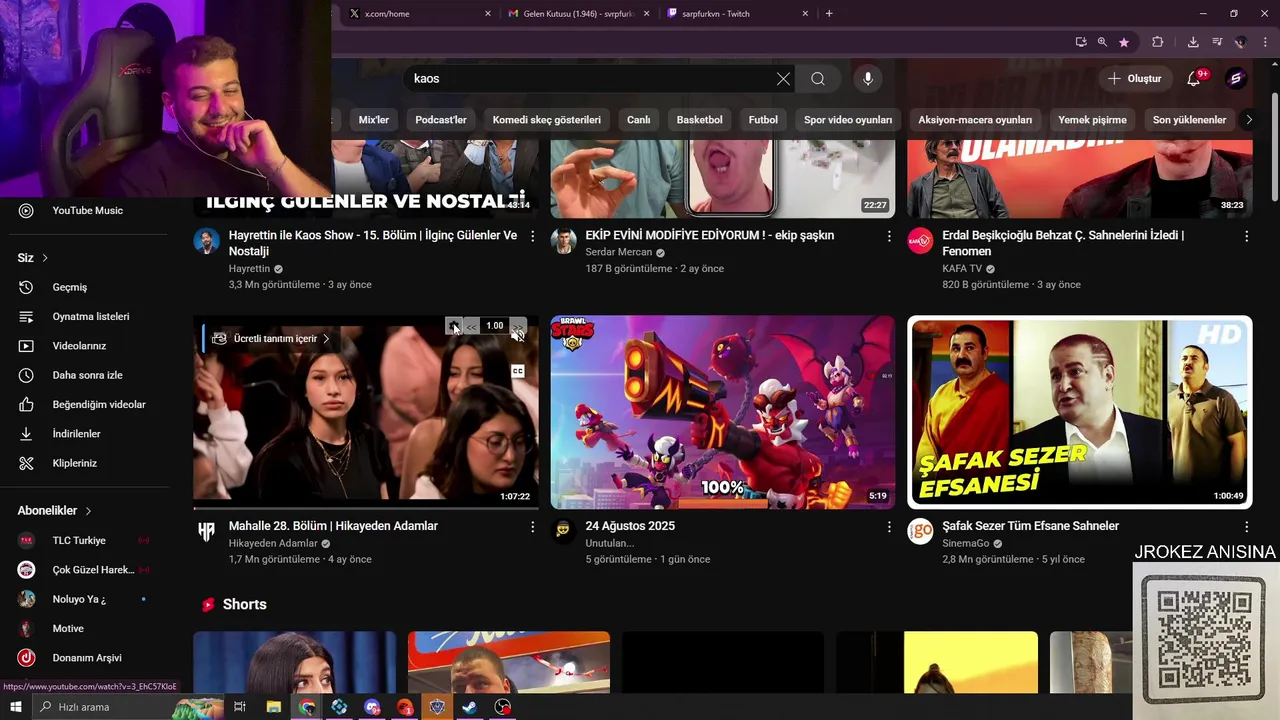Select the Son yüklenenler chip
The width and height of the screenshot is (1280, 720).
(x=1189, y=120)
